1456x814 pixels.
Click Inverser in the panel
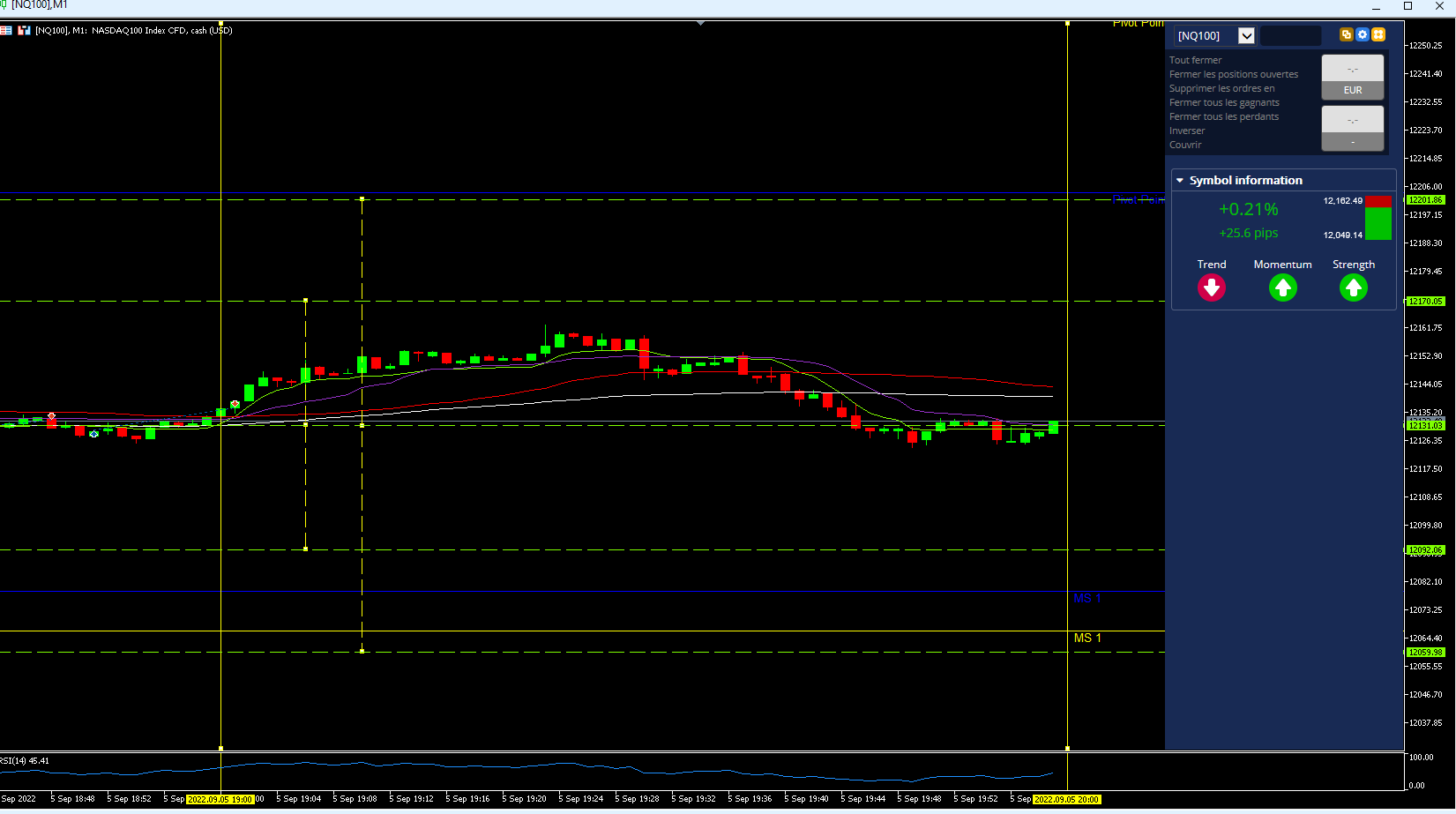tap(1187, 131)
